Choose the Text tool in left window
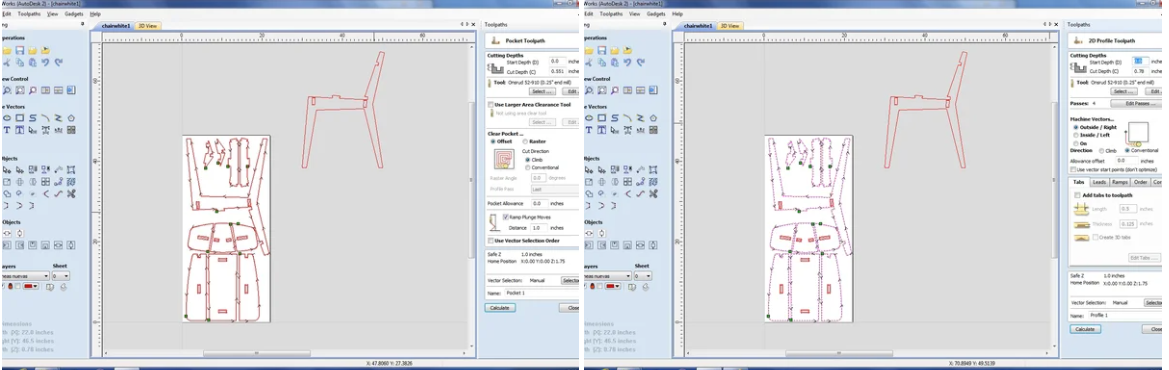 click(x=7, y=130)
